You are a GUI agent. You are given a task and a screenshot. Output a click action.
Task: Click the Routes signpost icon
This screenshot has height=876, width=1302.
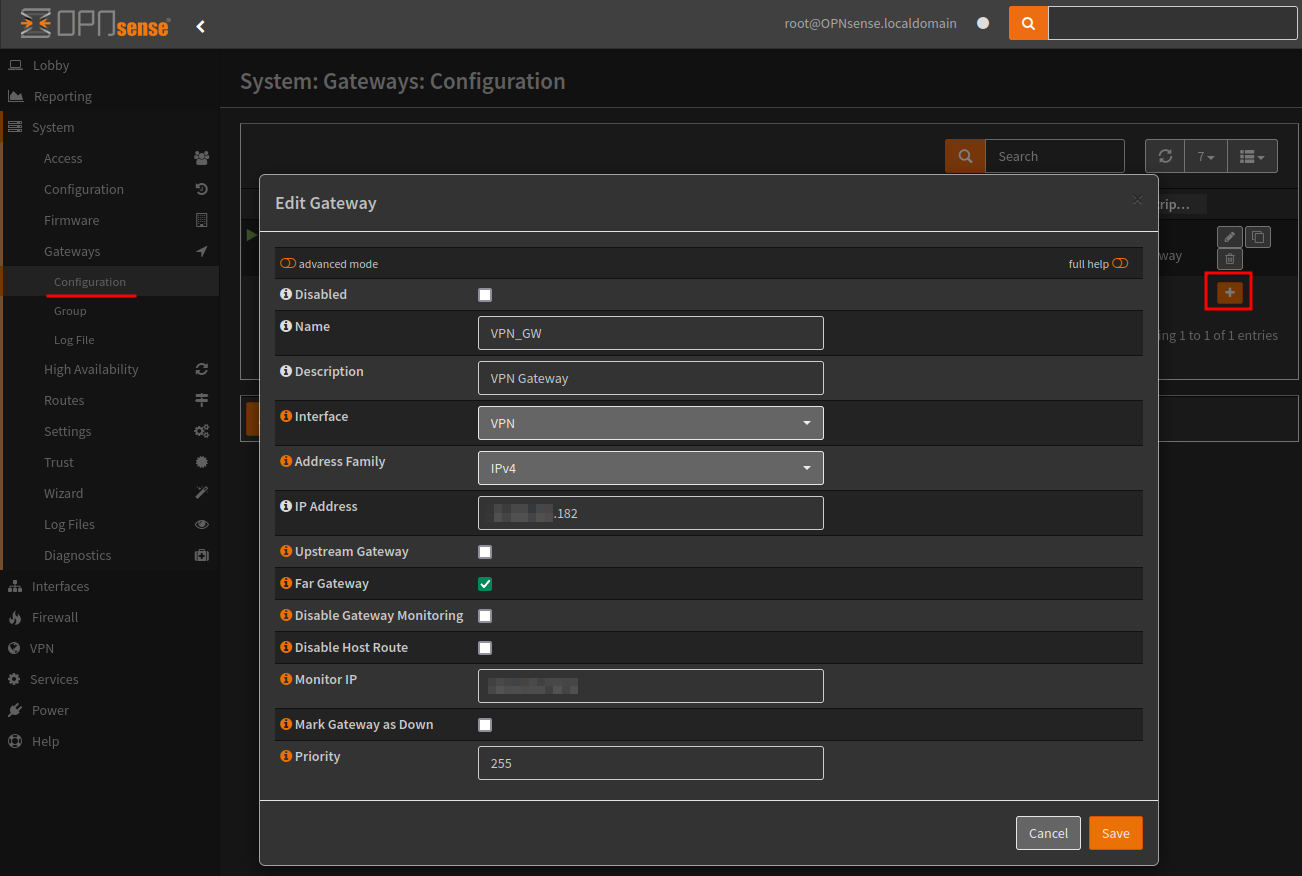click(x=201, y=400)
